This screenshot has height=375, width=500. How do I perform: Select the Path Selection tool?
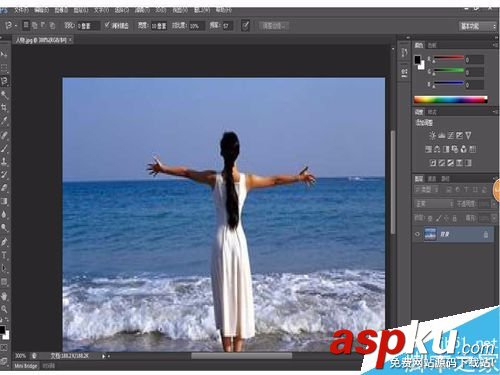point(4,269)
